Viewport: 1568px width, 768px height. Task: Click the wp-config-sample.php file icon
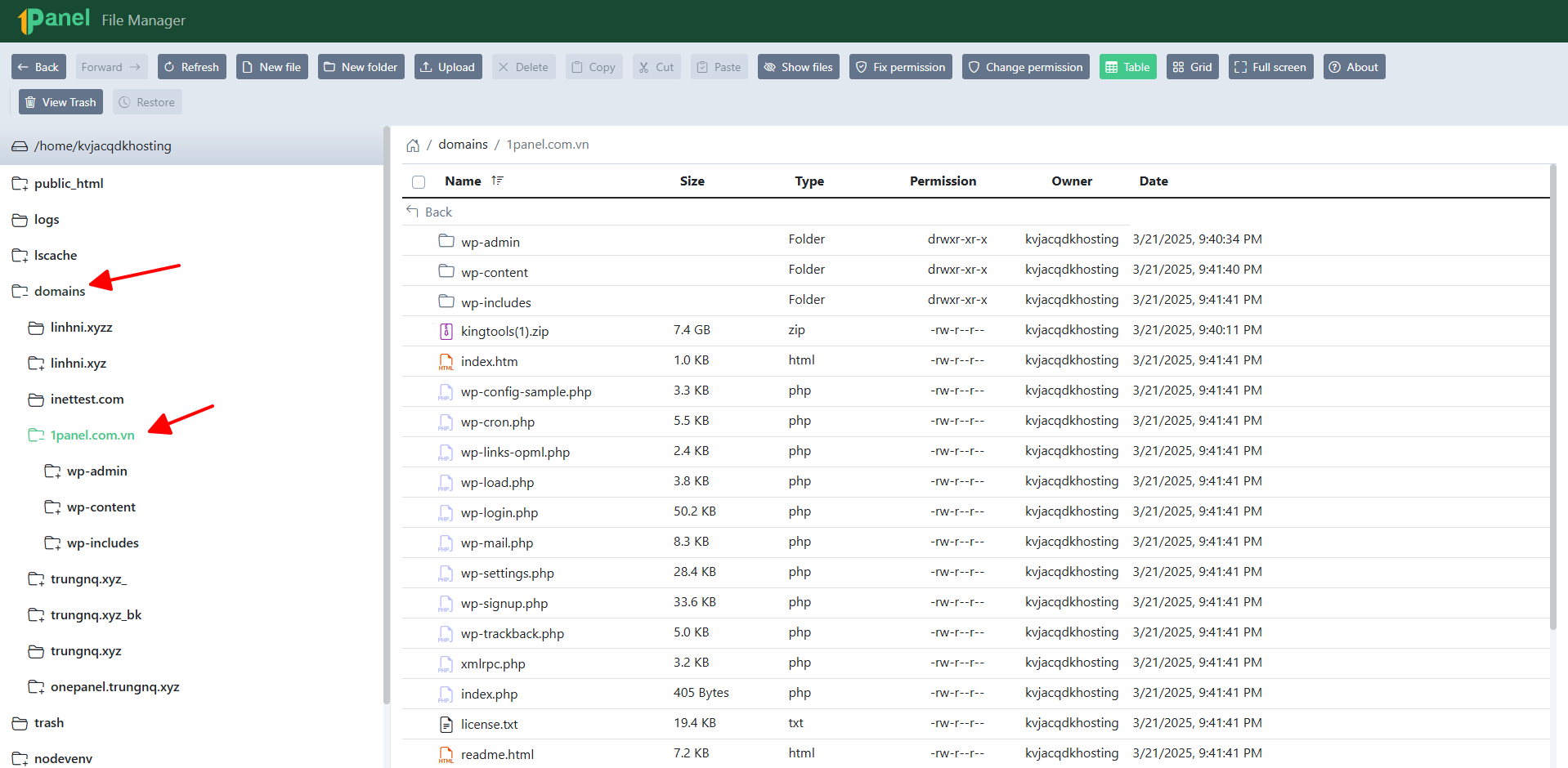coord(446,391)
